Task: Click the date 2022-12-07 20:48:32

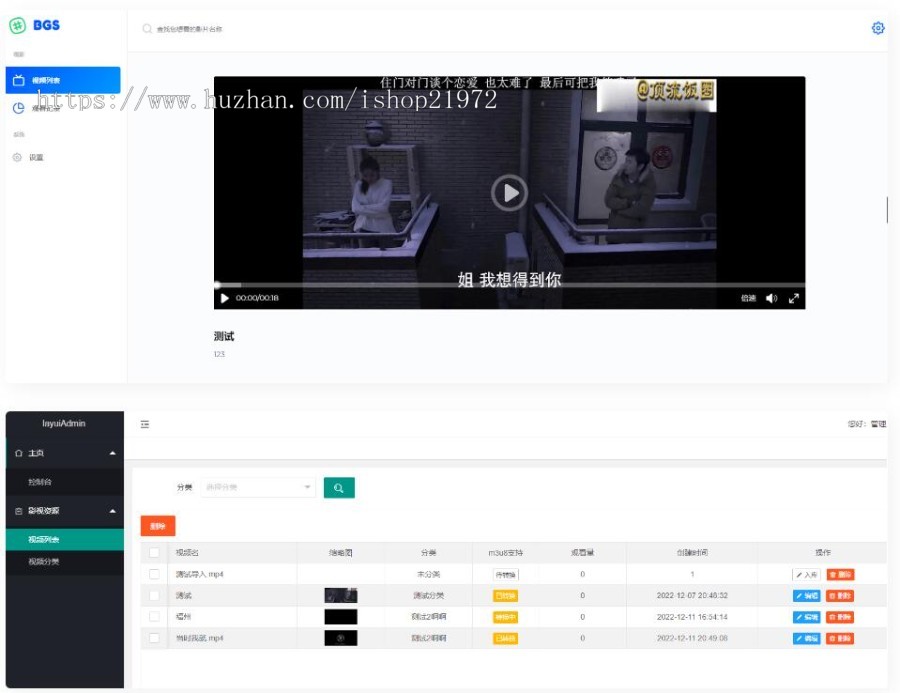Action: pos(692,595)
